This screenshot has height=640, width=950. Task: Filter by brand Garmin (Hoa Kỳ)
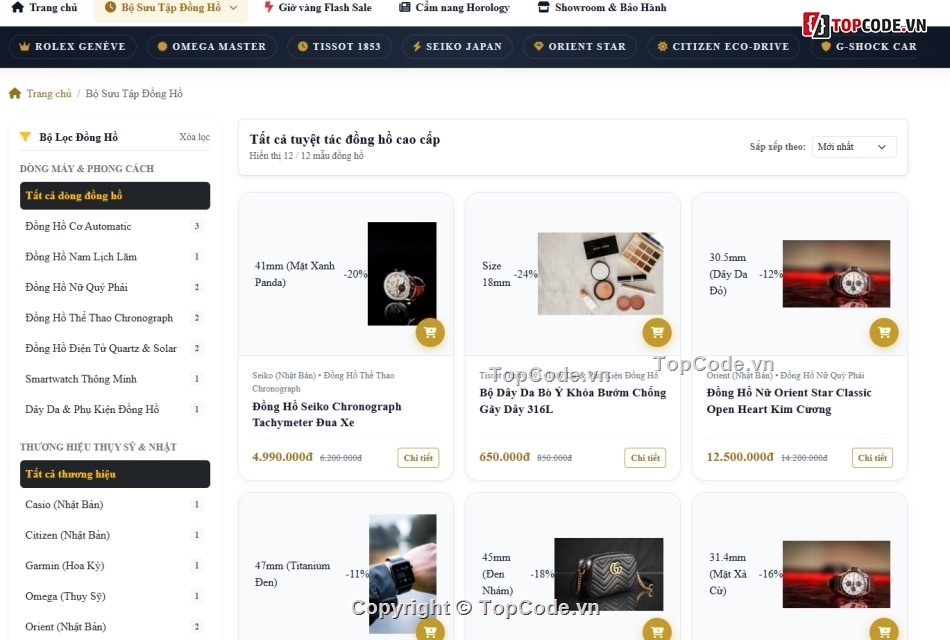[115, 565]
